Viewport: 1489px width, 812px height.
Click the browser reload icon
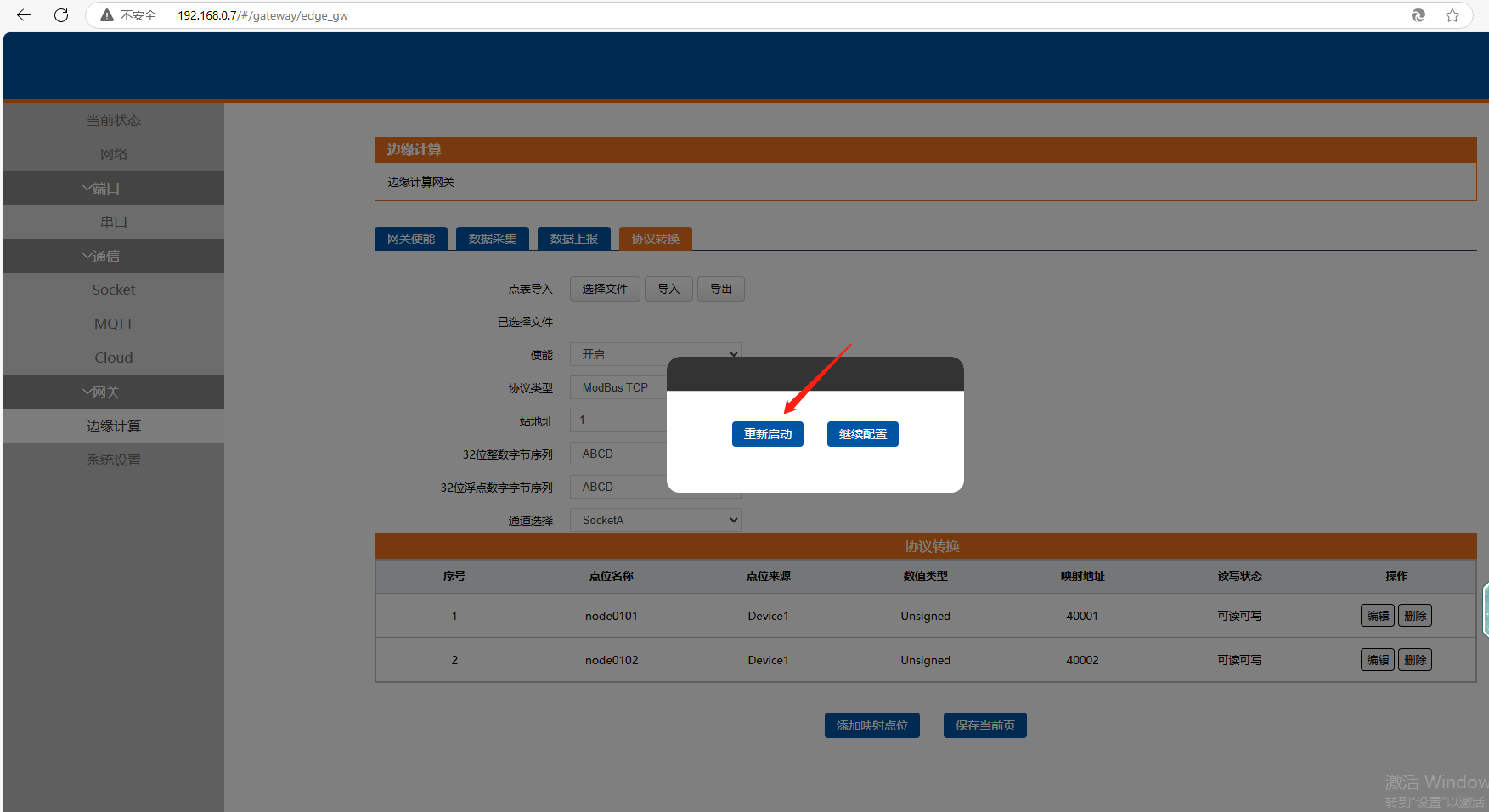coord(61,15)
